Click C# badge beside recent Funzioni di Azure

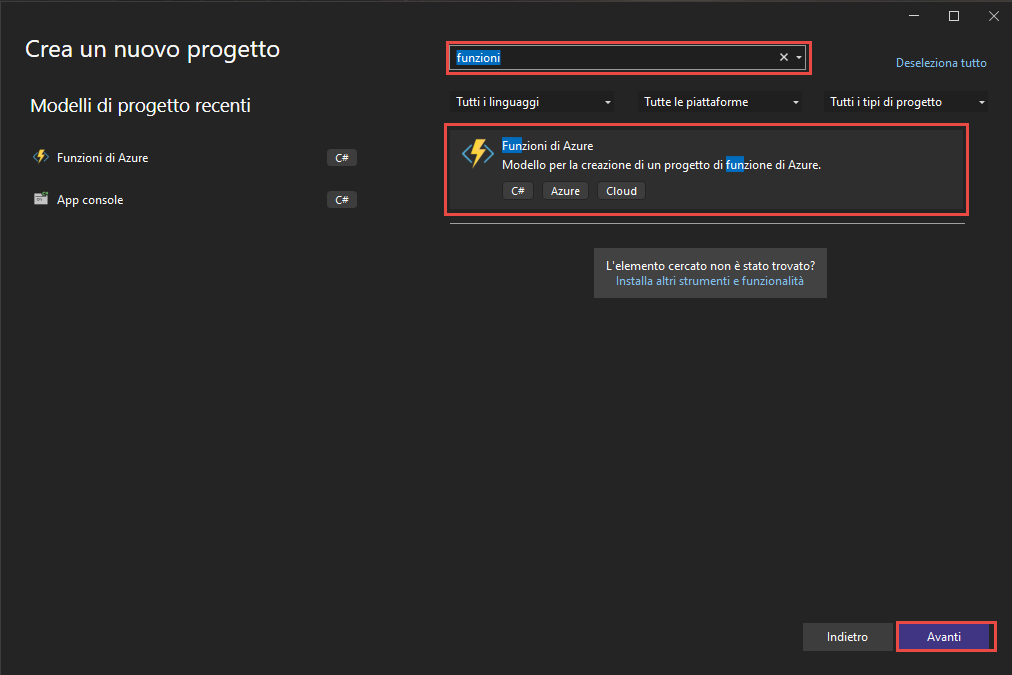341,157
